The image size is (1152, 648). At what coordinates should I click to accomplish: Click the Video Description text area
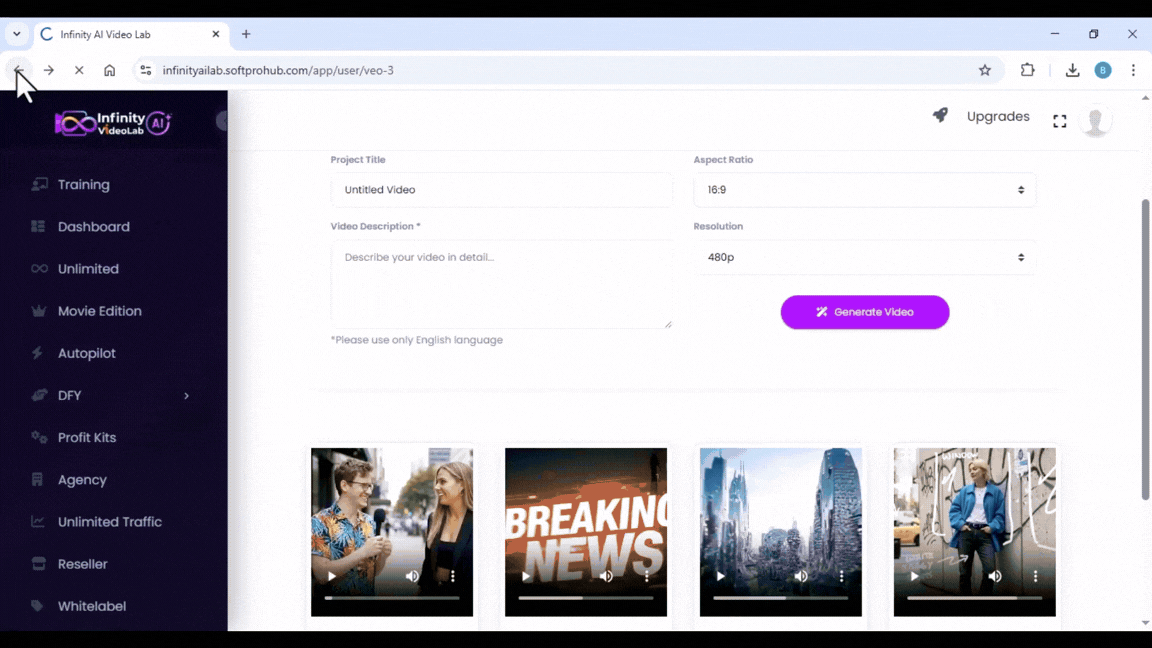[501, 284]
